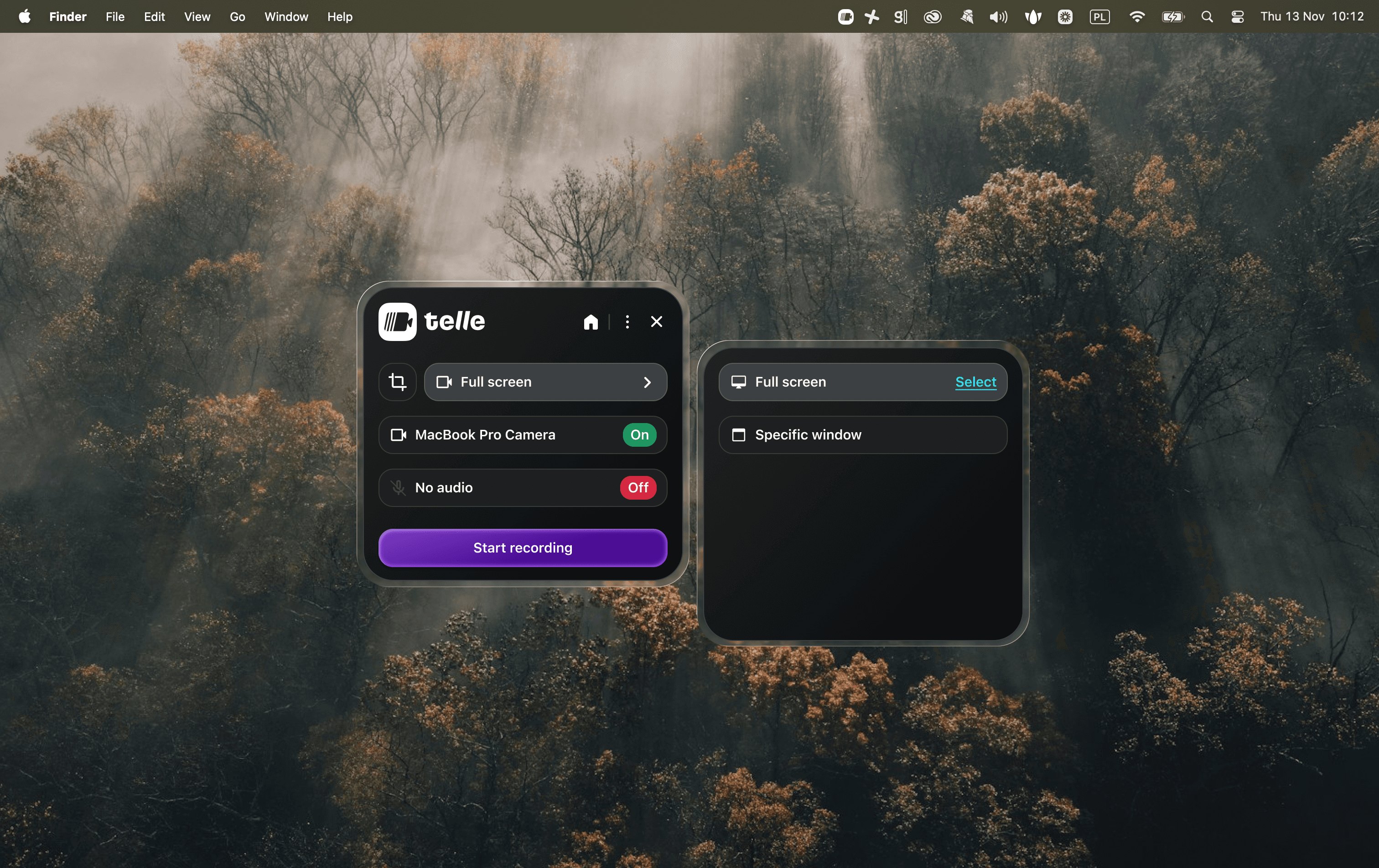1379x868 pixels.
Task: Click the Telle logo icon
Action: coord(397,322)
